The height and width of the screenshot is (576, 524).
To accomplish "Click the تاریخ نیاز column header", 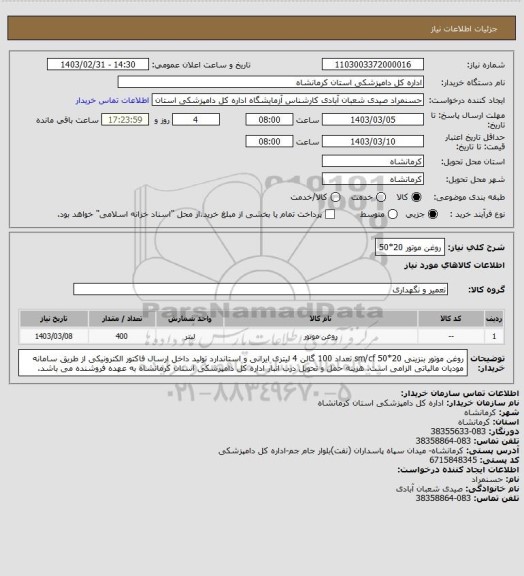I will tap(54, 318).
